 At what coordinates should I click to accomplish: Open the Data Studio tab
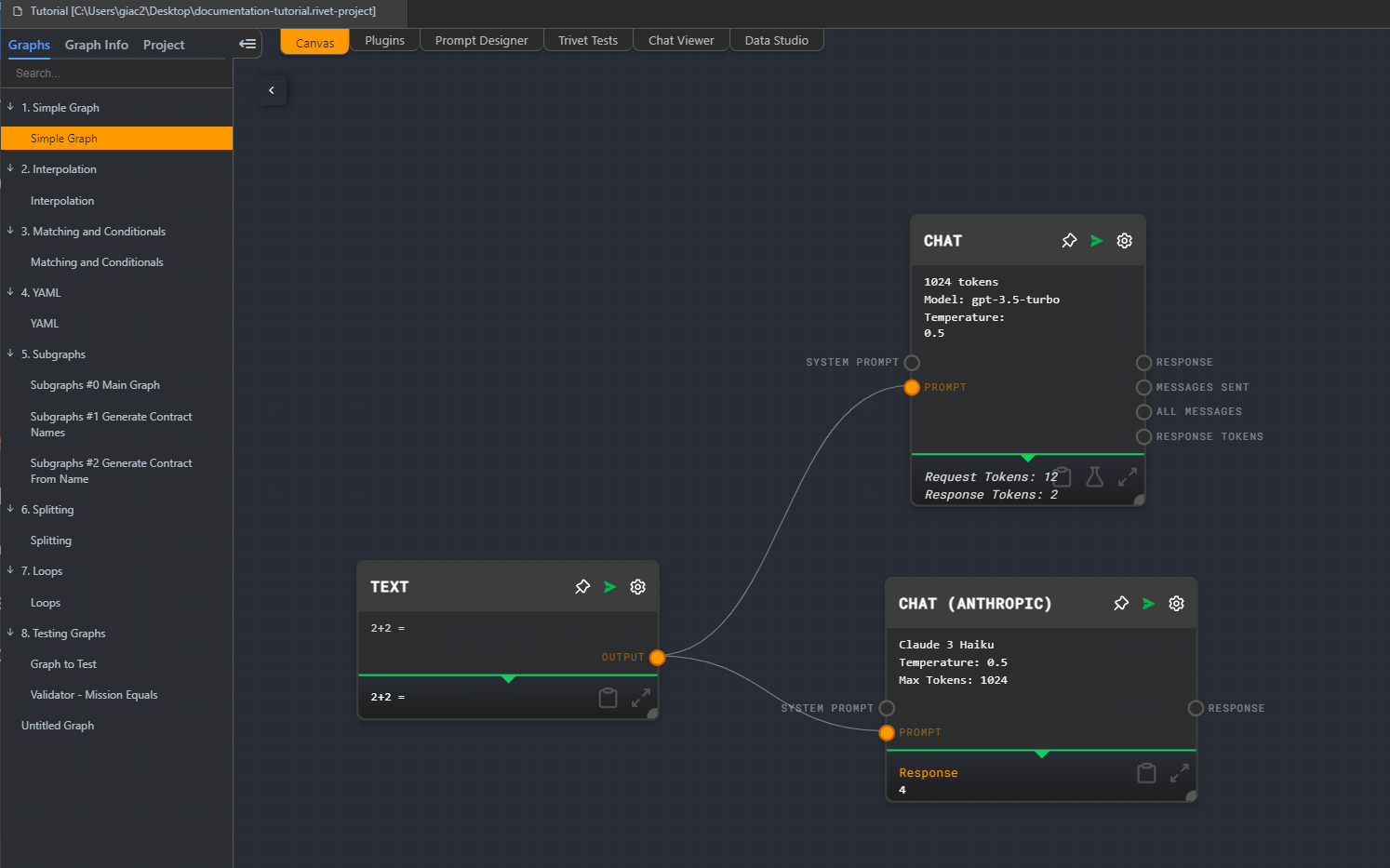(x=776, y=41)
